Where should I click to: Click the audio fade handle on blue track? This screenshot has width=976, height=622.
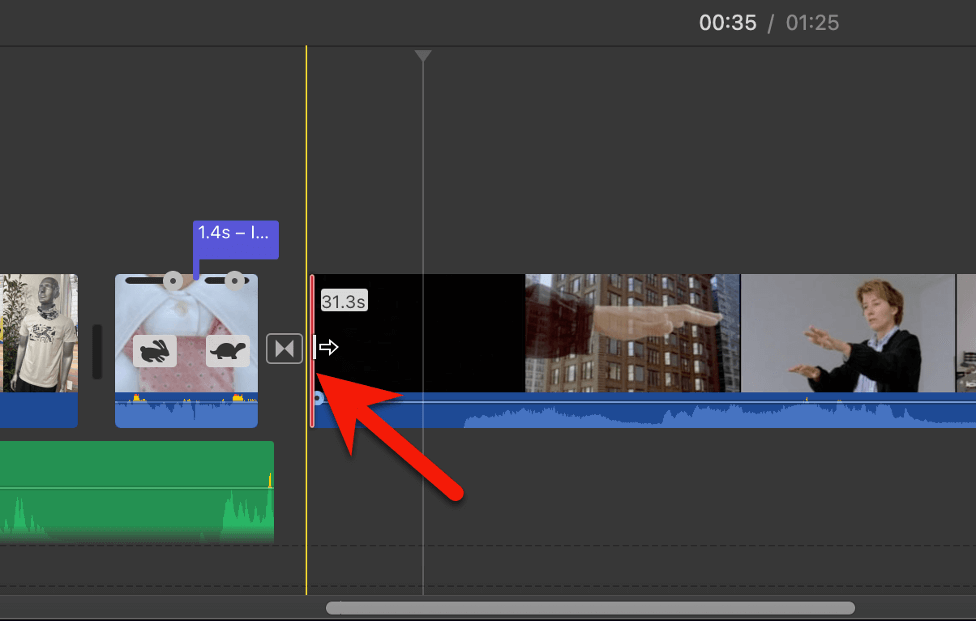pyautogui.click(x=319, y=398)
